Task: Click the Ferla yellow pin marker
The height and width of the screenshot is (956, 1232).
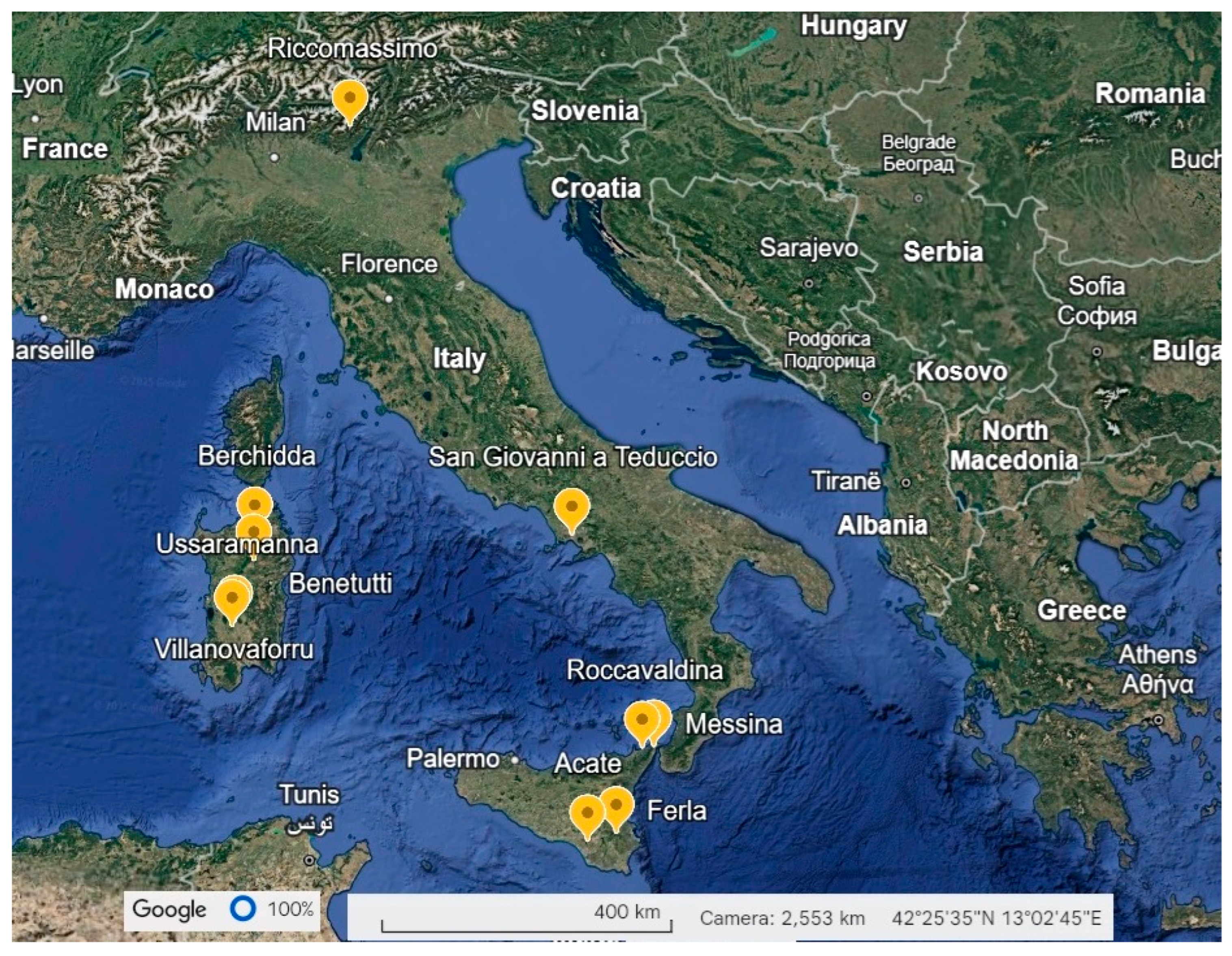Action: 616,805
